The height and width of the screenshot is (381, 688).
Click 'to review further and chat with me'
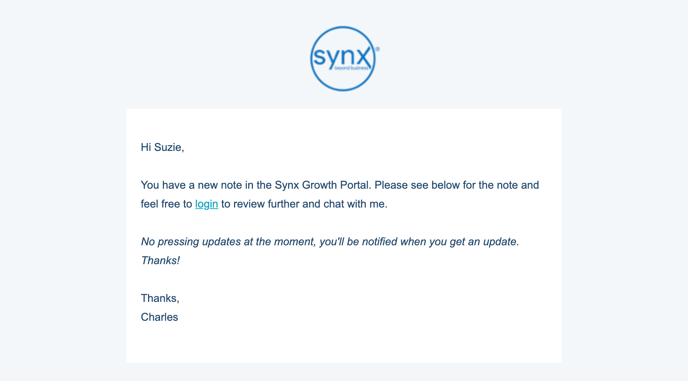[x=304, y=204]
